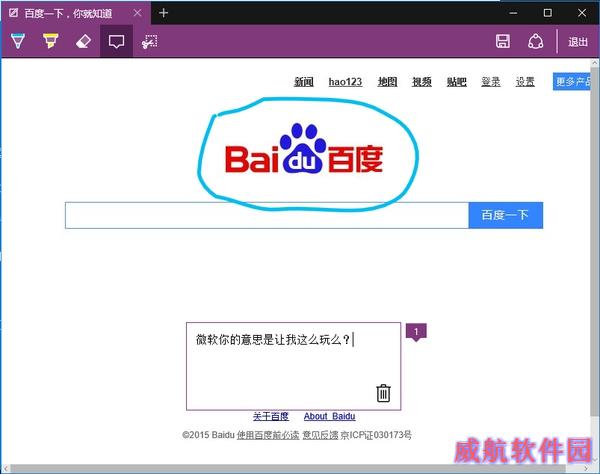
Task: Open a new tab with the plus button
Action: (163, 13)
